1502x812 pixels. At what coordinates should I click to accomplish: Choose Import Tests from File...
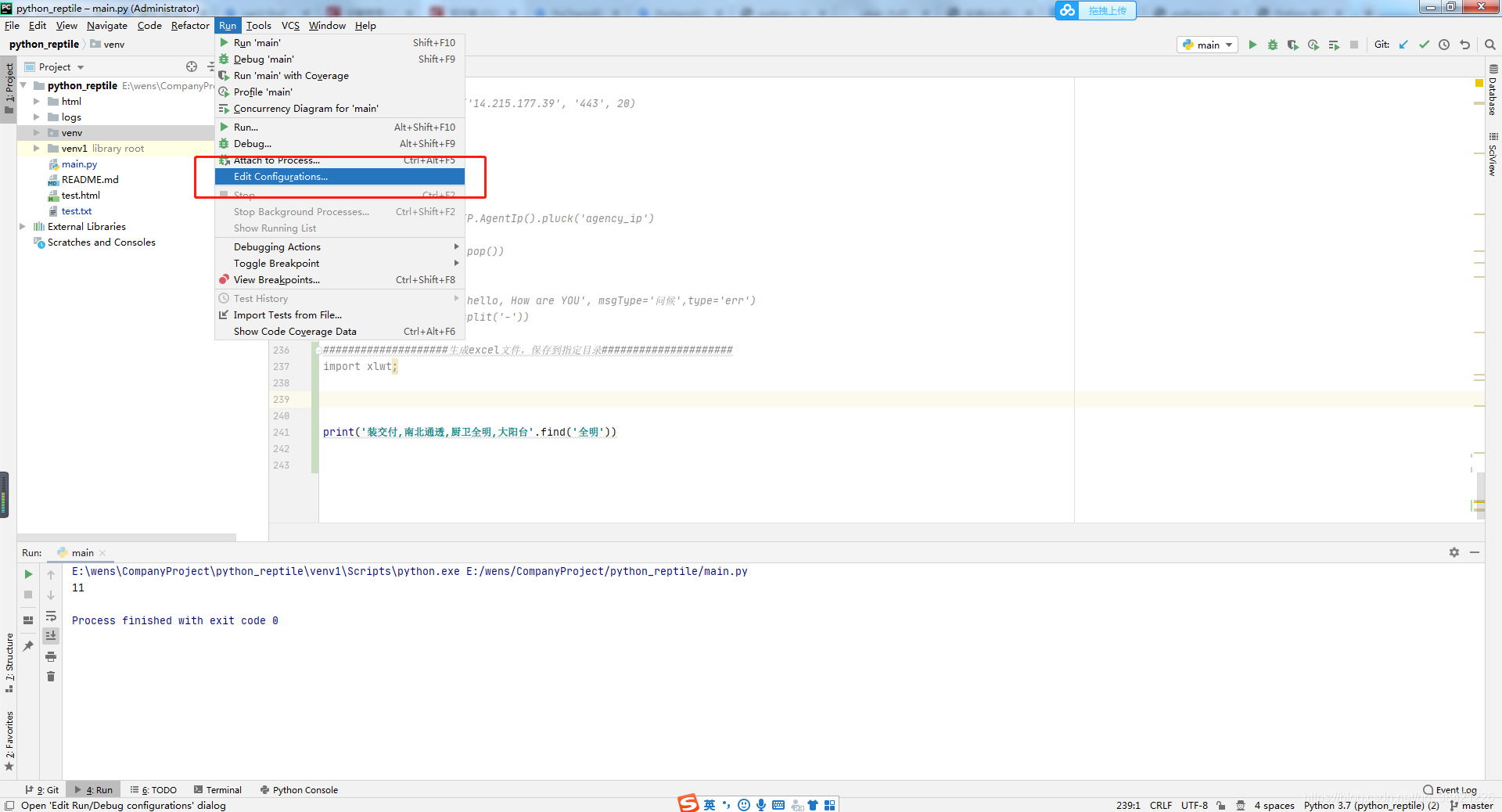[x=340, y=314]
